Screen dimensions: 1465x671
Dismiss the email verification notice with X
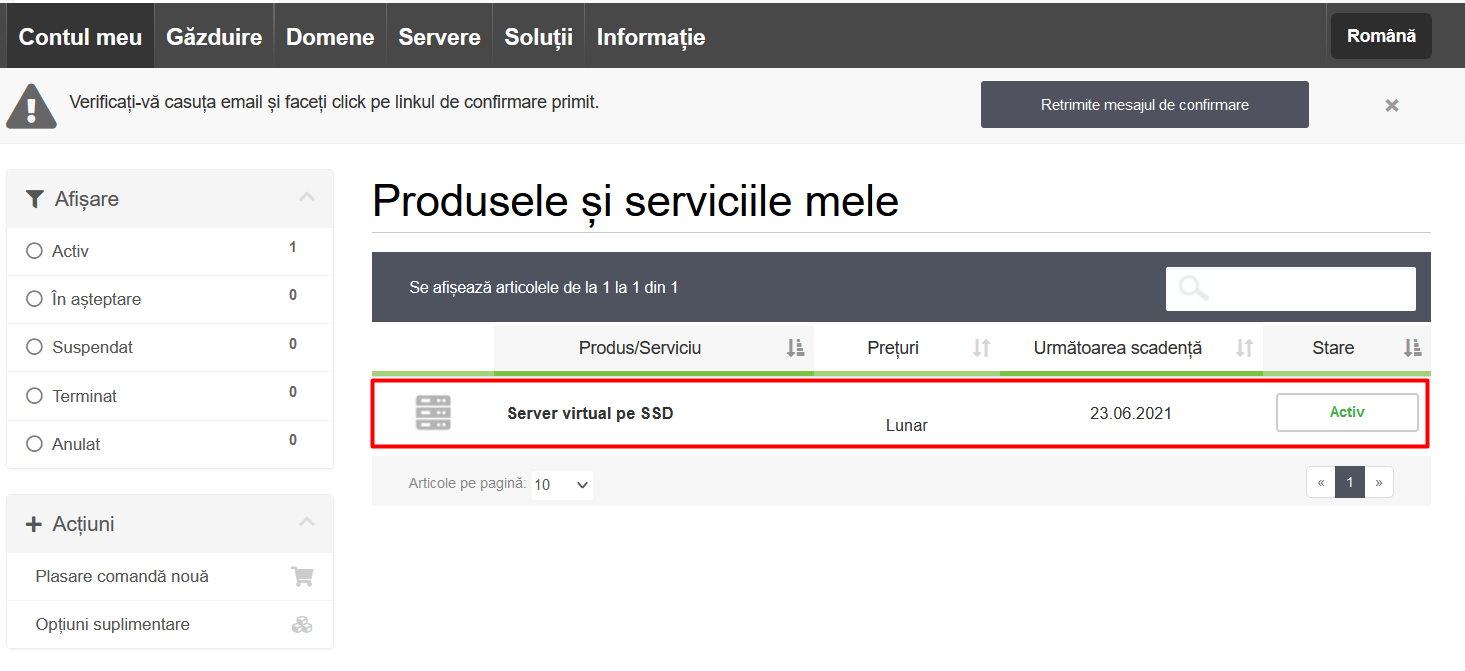click(x=1391, y=105)
